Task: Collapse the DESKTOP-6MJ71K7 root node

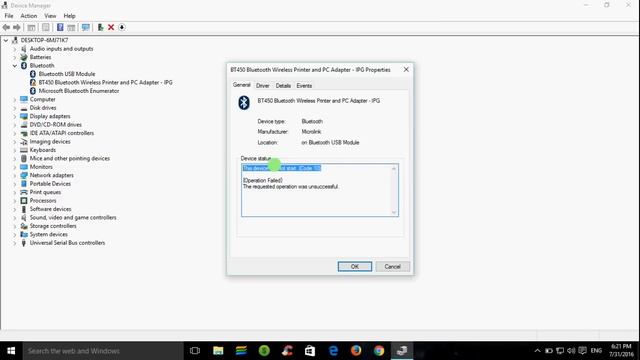Action: [6, 40]
